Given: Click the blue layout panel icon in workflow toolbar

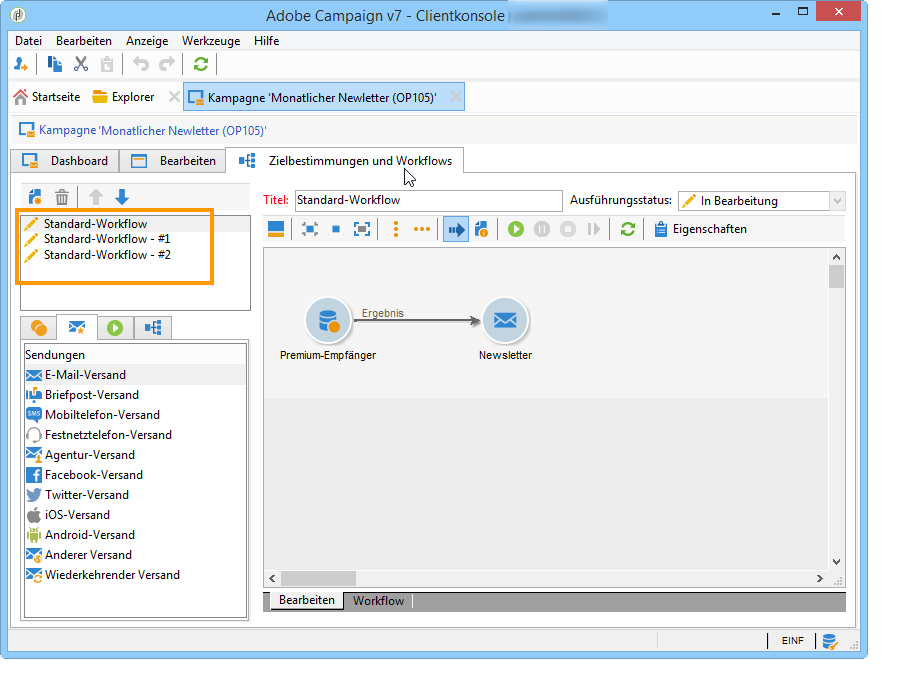Looking at the screenshot, I should tap(276, 229).
